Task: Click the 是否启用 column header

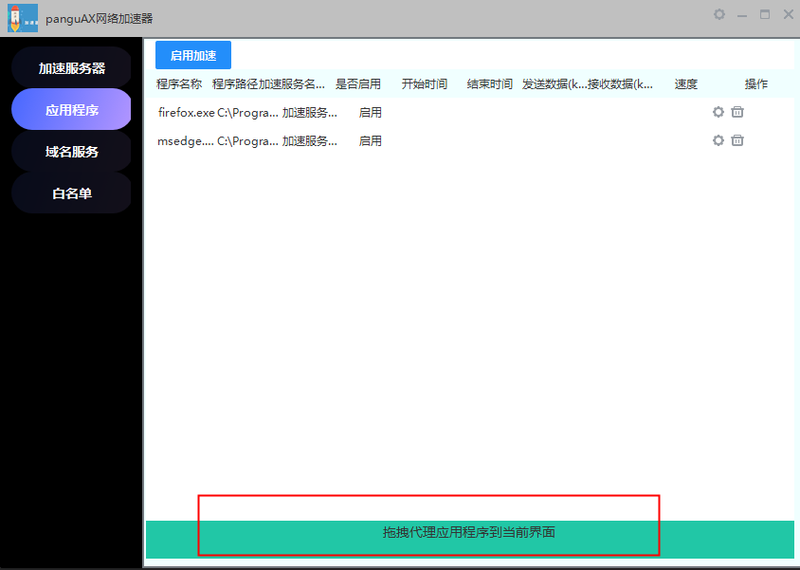Action: pos(358,84)
